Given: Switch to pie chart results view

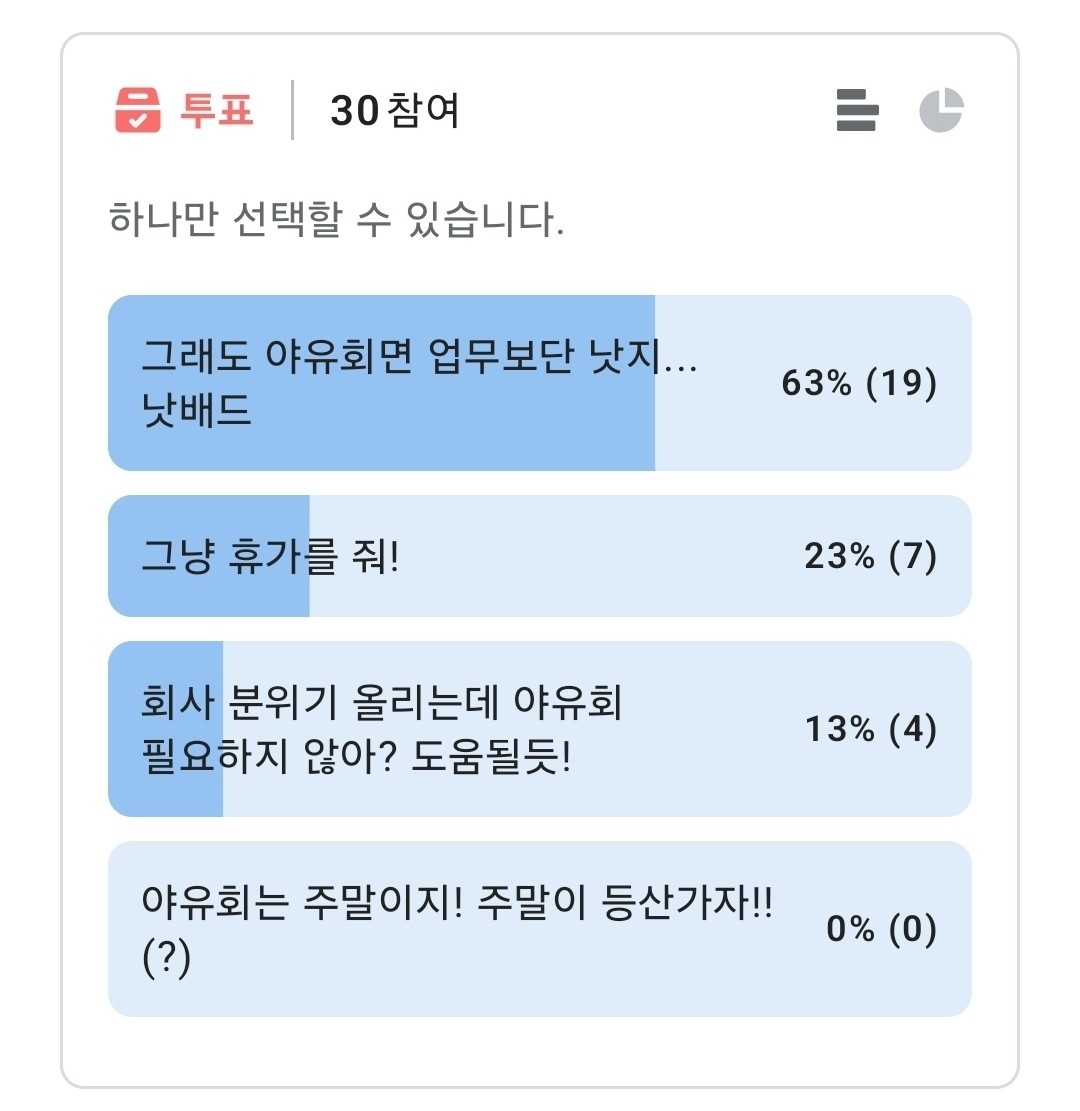Looking at the screenshot, I should pos(941,110).
